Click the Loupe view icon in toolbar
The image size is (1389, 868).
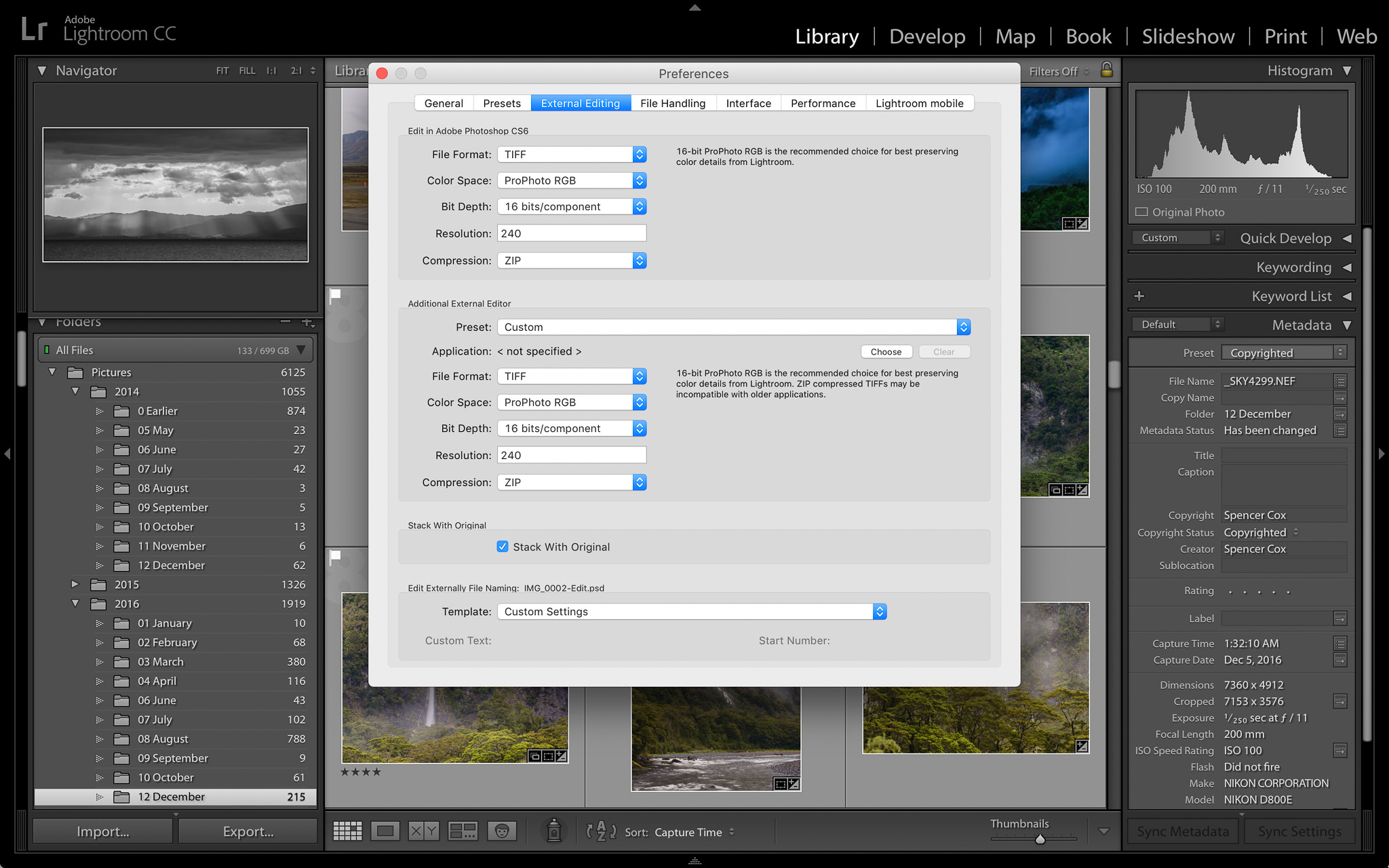click(x=383, y=832)
